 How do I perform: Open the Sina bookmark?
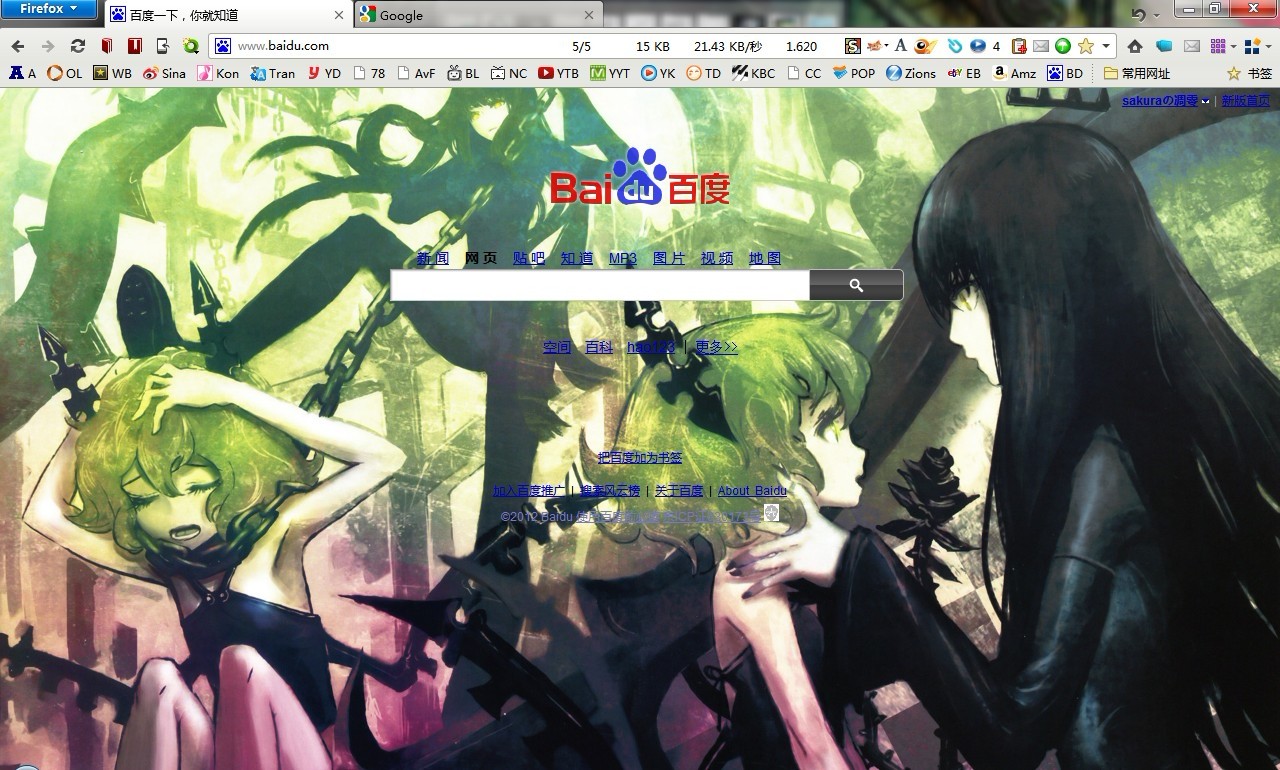(x=165, y=73)
